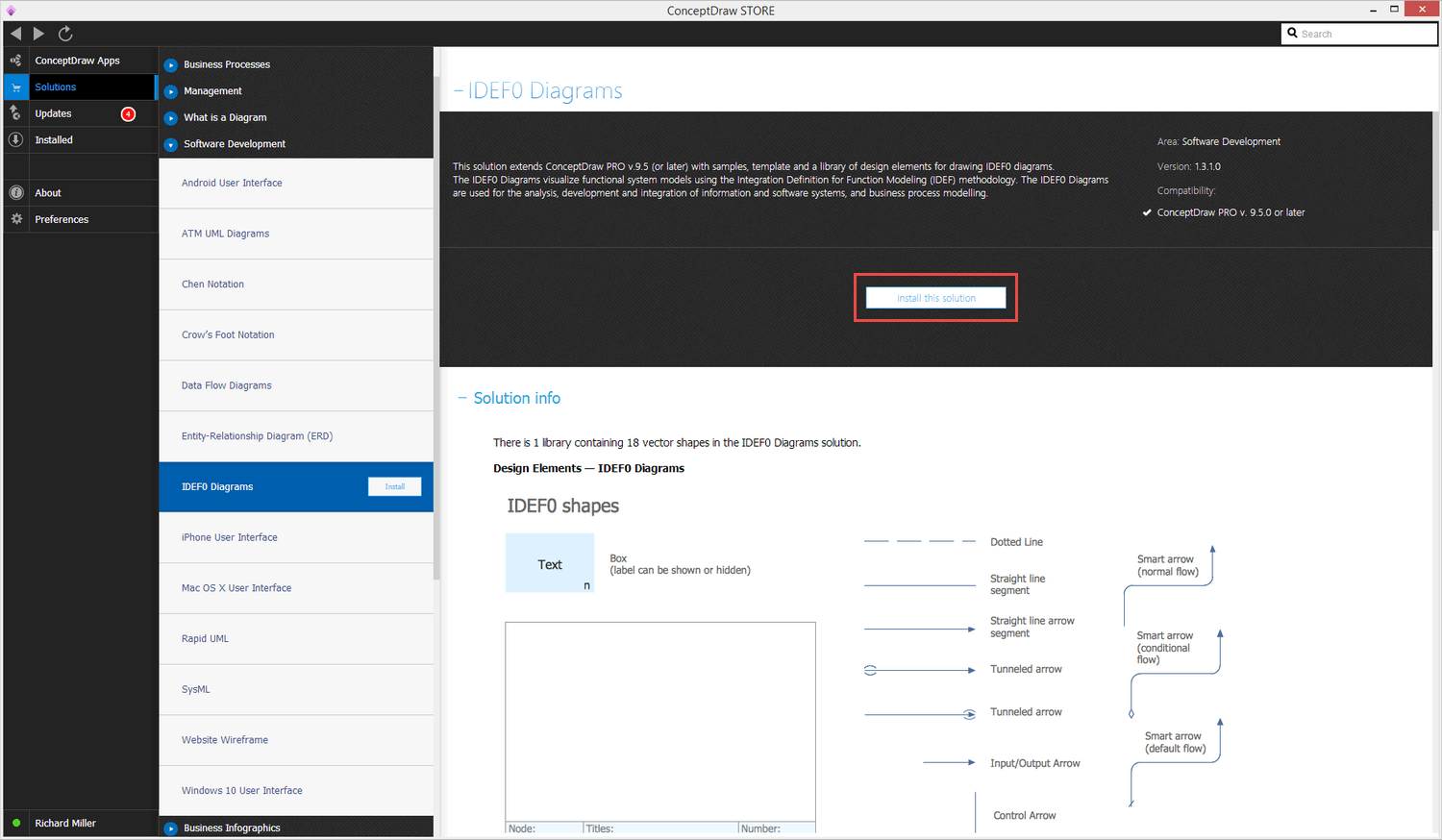Click the ConceptDraw Apps sidebar icon
The image size is (1442, 840).
click(x=15, y=61)
